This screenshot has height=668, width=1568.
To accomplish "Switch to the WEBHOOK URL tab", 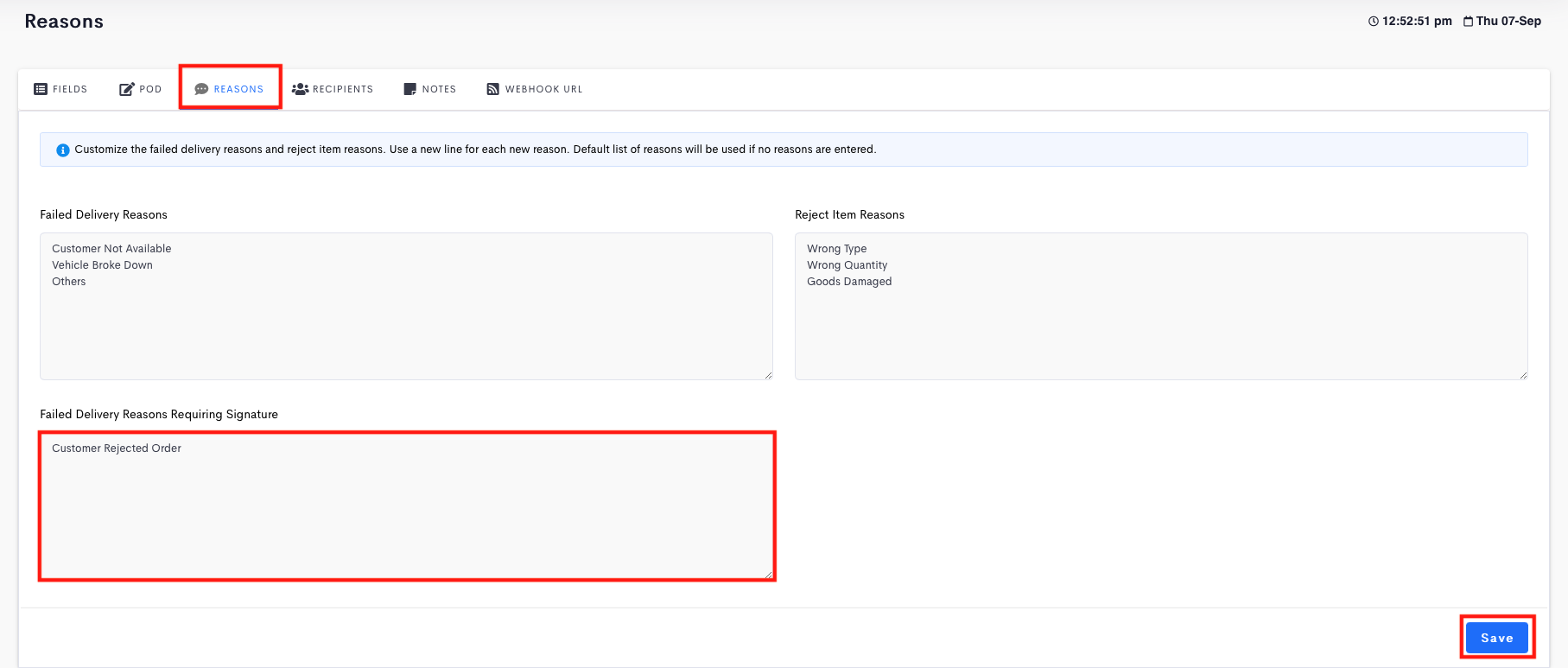I will point(535,89).
